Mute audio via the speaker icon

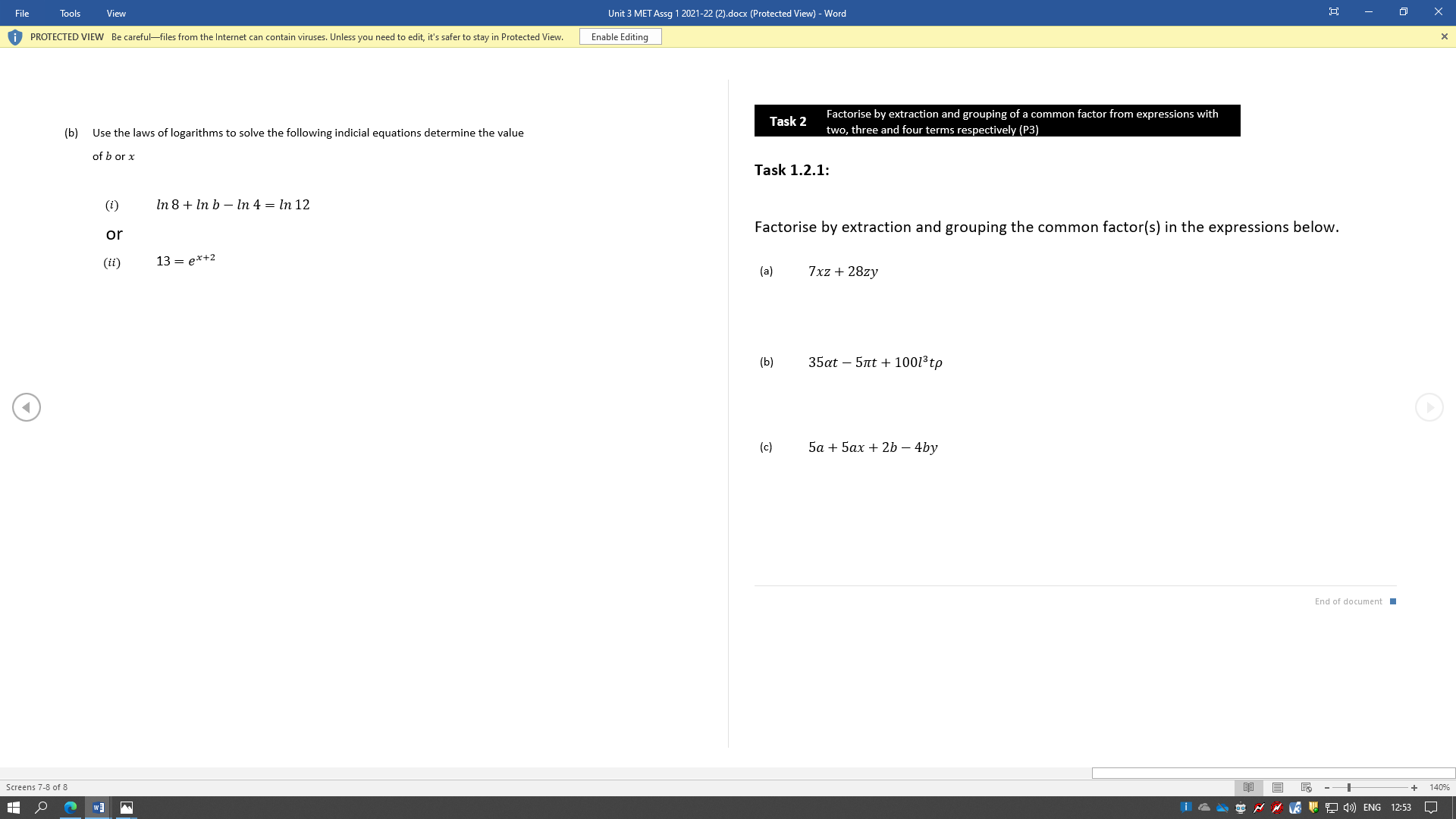tap(1348, 808)
